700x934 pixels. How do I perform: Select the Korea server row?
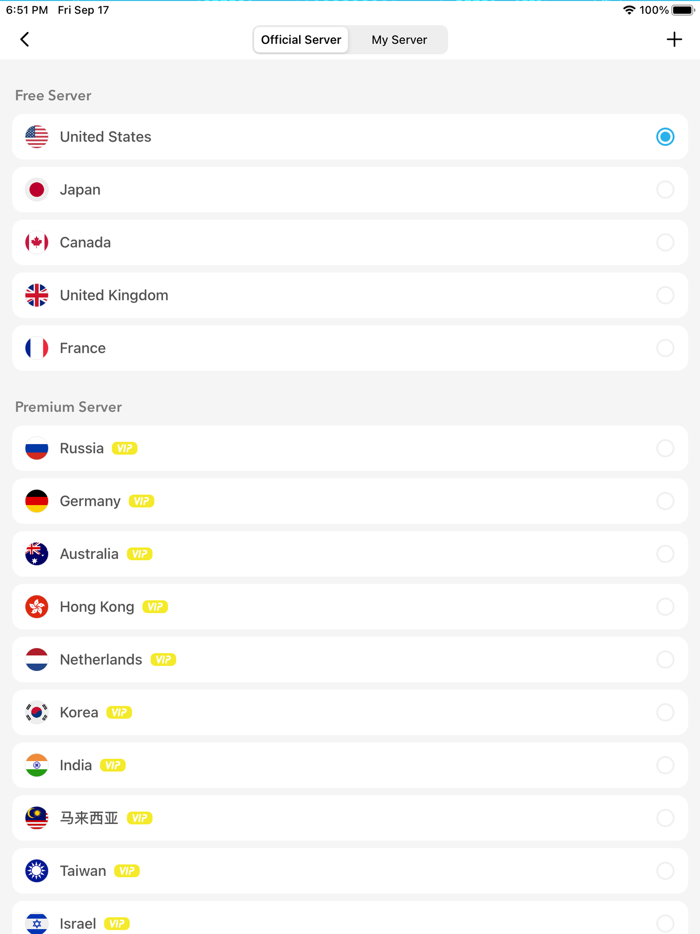click(x=350, y=712)
